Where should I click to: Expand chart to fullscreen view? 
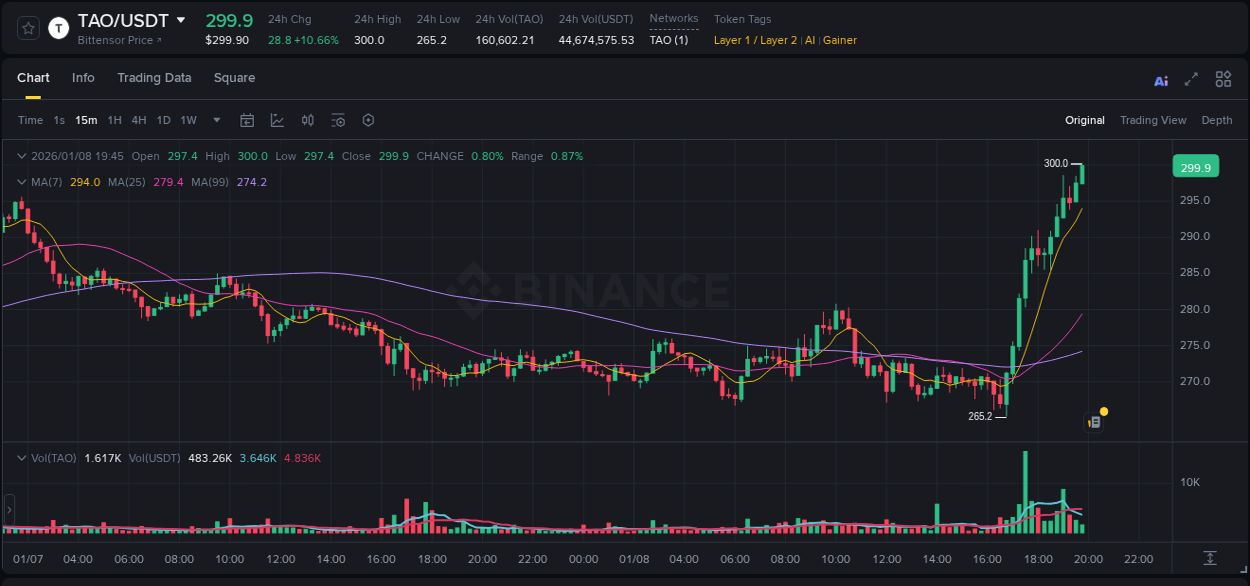tap(1192, 79)
